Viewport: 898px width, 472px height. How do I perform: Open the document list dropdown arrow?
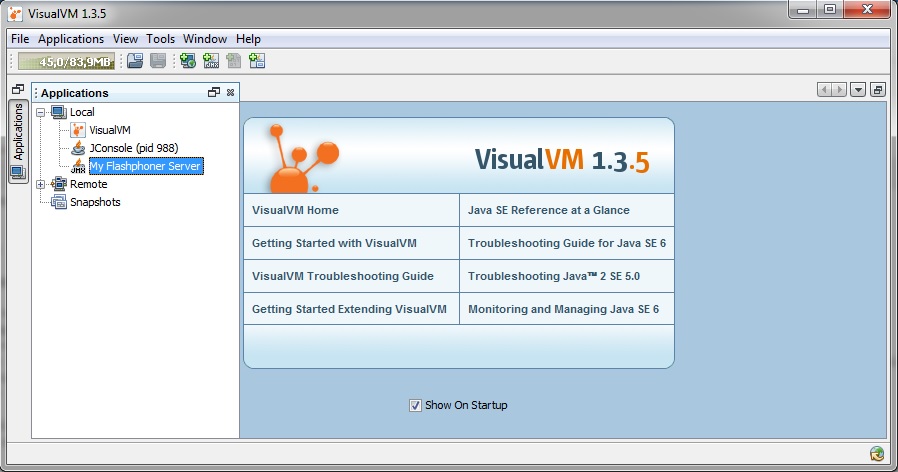tap(858, 90)
